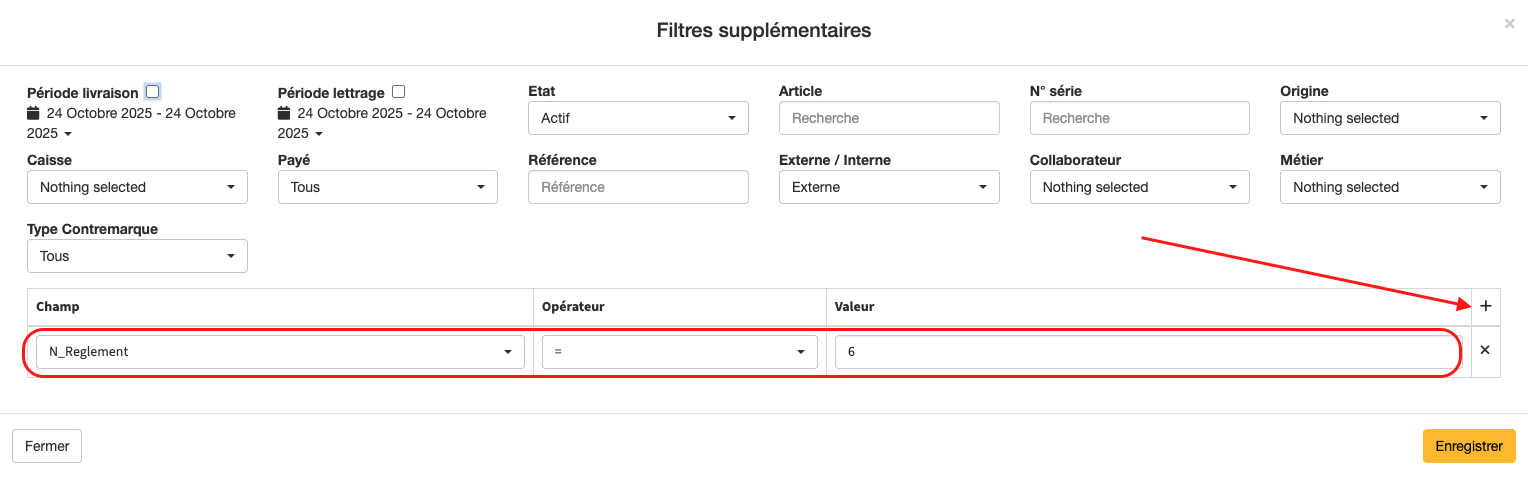Click the Article search field

click(888, 118)
